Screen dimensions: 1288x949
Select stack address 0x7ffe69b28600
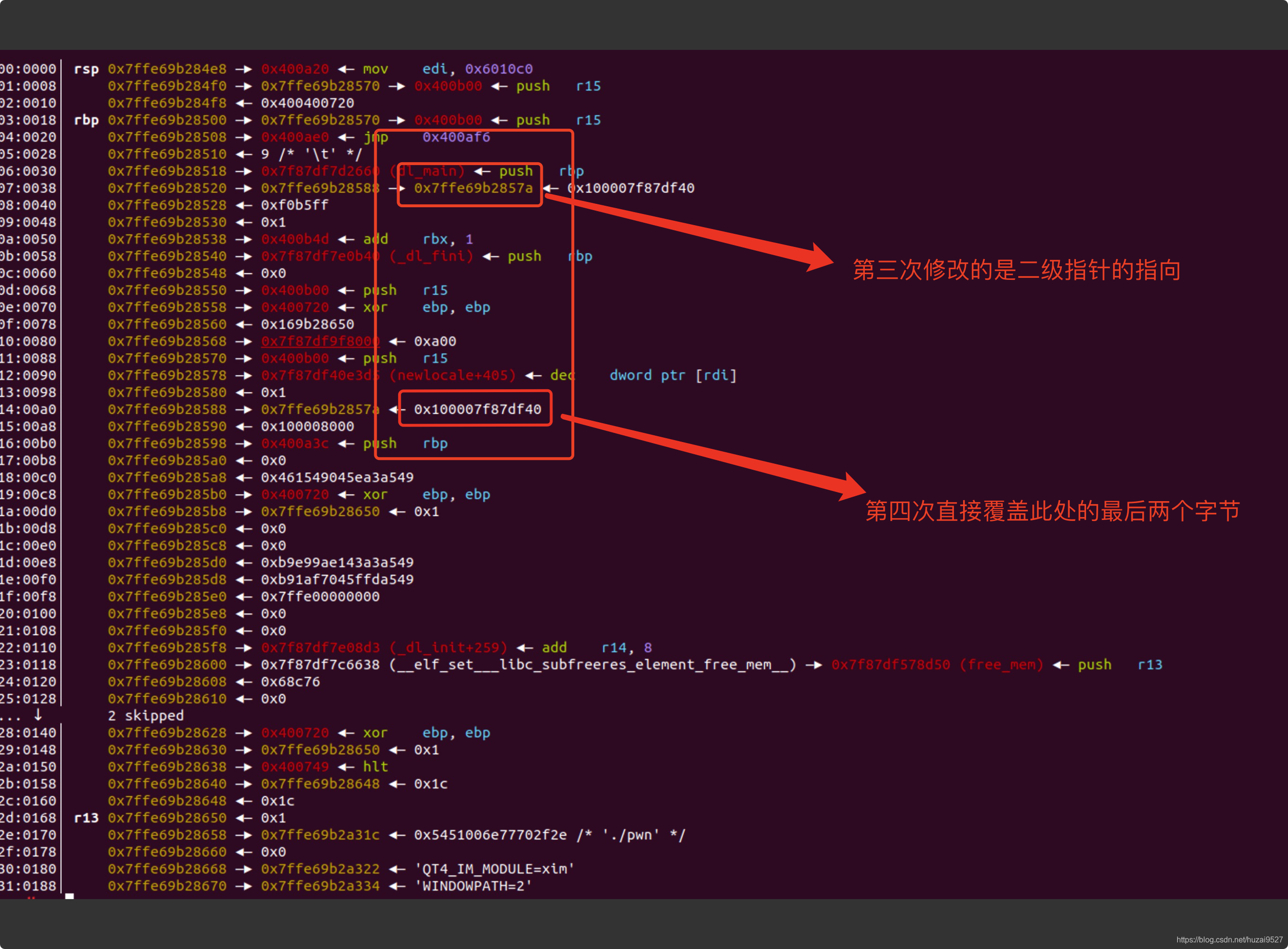tap(167, 665)
